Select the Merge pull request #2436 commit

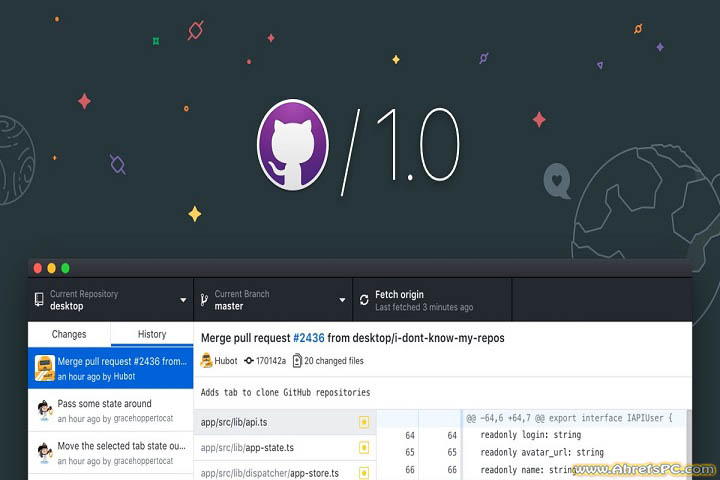coord(111,368)
